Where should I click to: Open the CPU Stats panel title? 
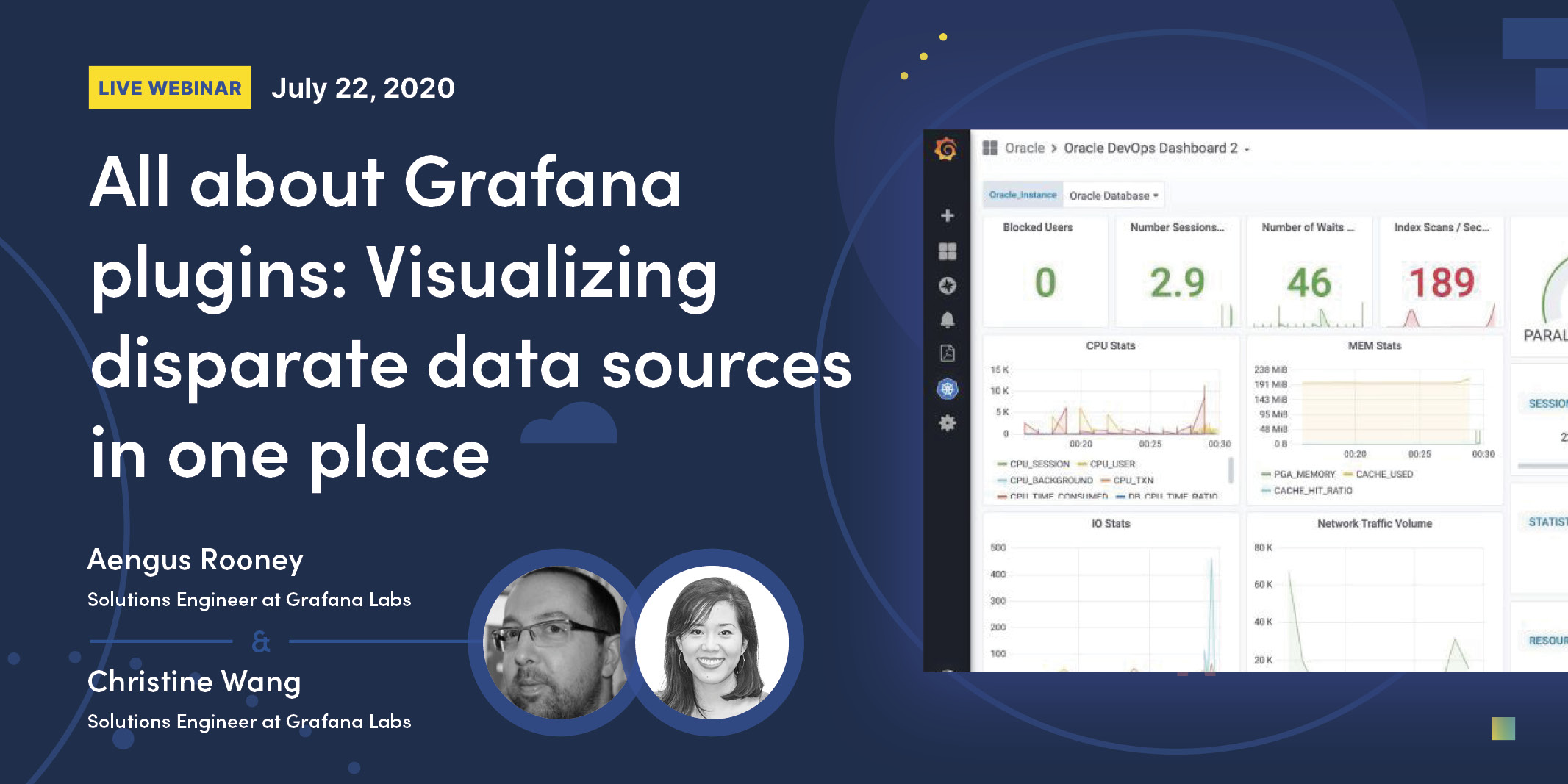(1111, 345)
